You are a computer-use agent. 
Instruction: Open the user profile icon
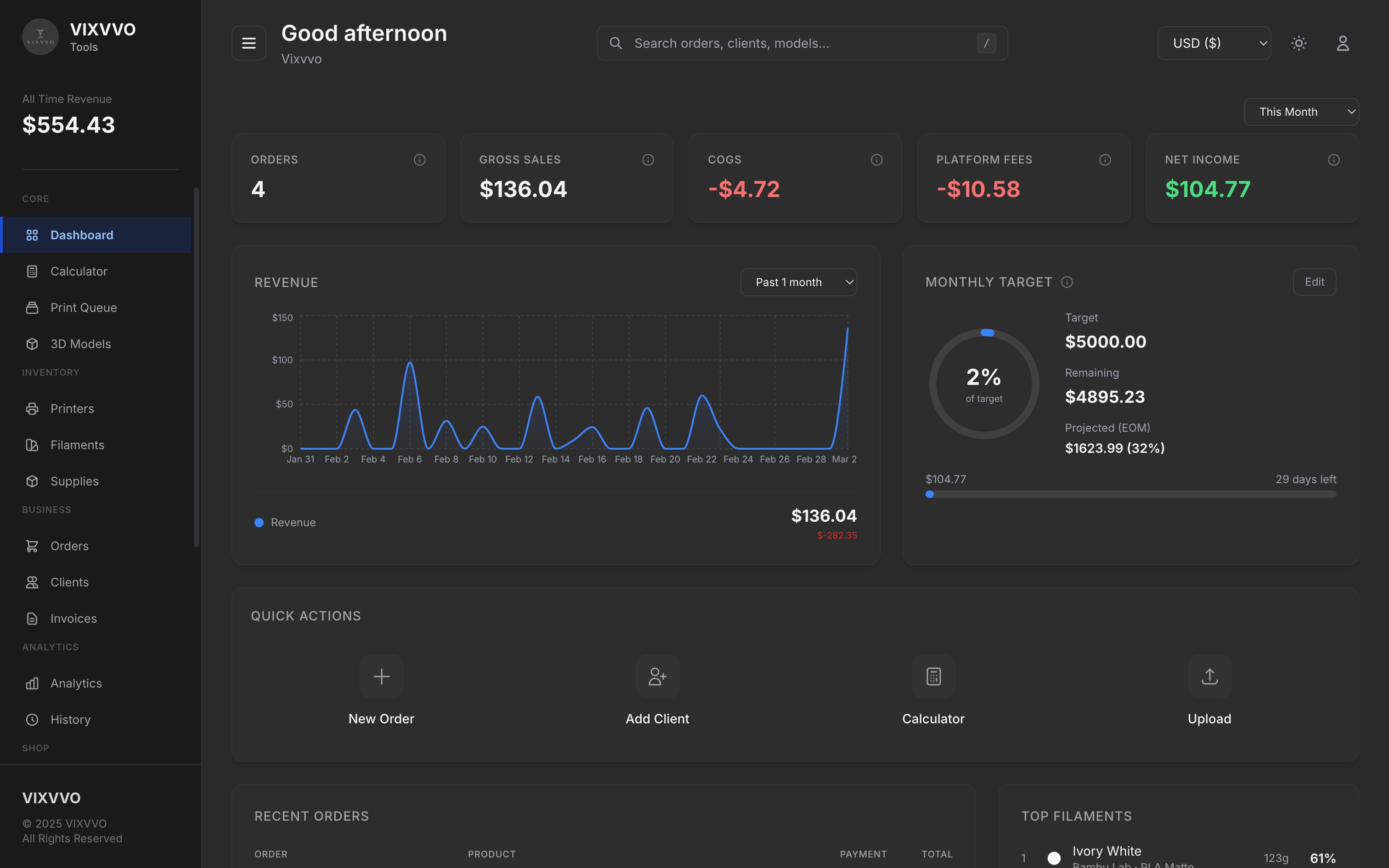pos(1343,43)
